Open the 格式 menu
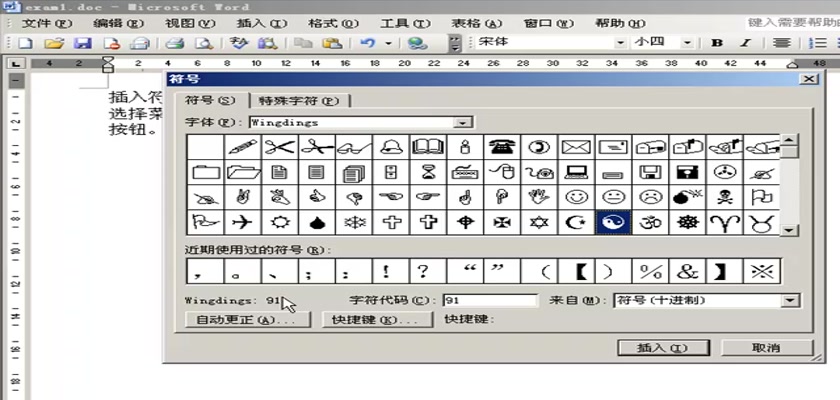 point(333,24)
